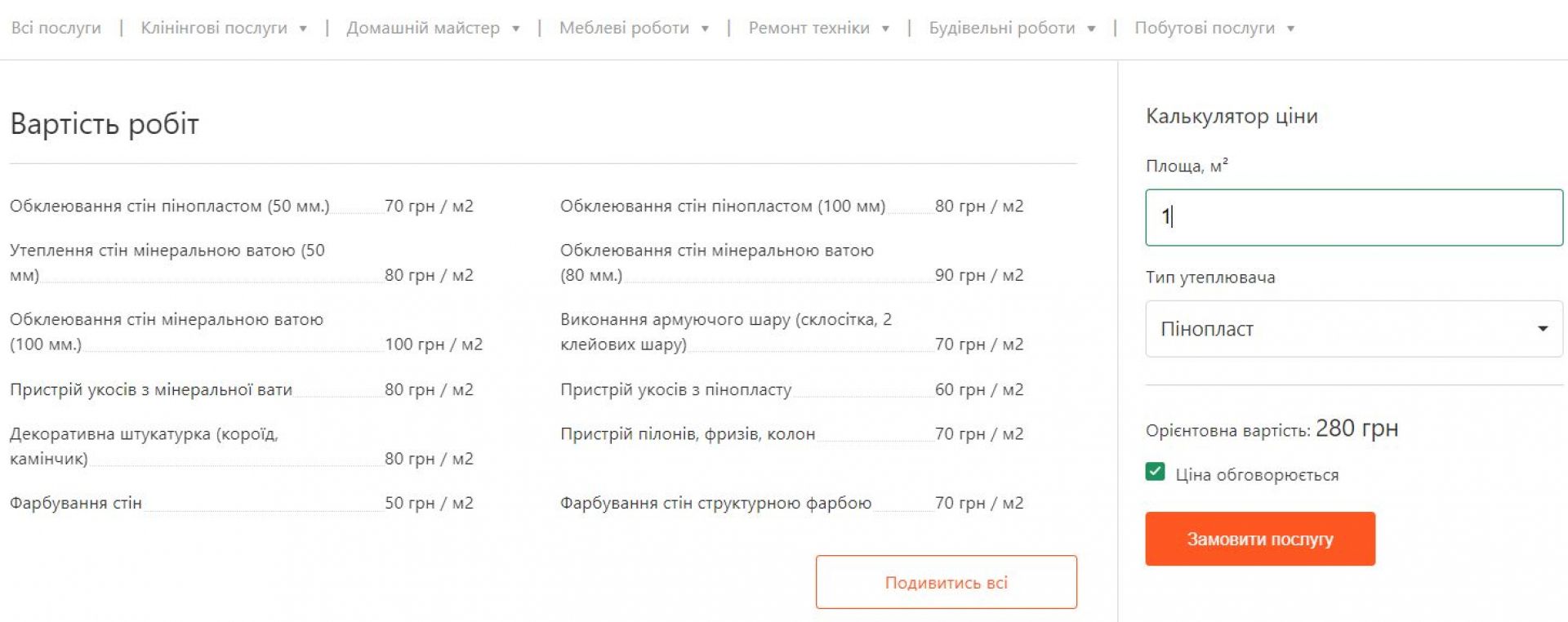The height and width of the screenshot is (622, 1568).
Task: Focus the Площа area input field
Action: [x=1353, y=217]
